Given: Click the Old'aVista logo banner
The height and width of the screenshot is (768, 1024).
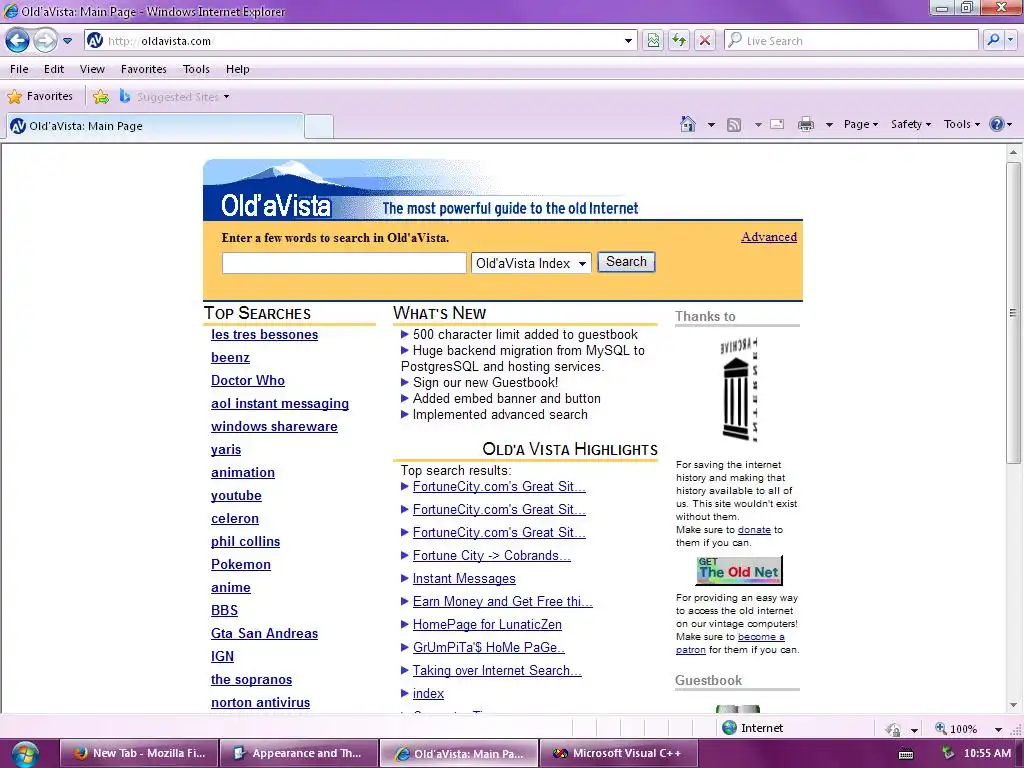Looking at the screenshot, I should tap(421, 190).
